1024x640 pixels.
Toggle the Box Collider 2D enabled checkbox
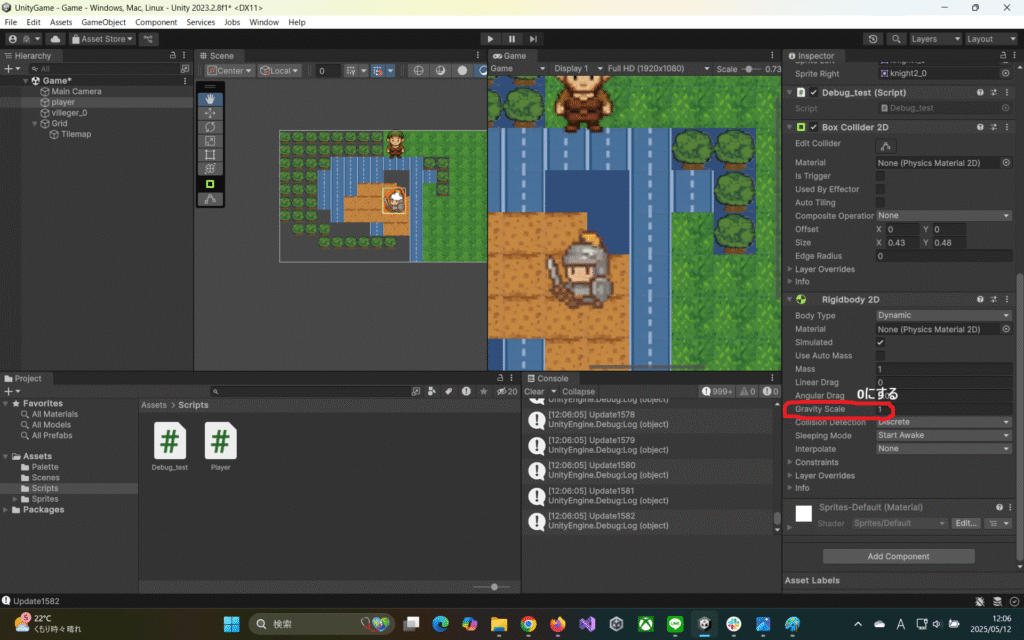[814, 127]
